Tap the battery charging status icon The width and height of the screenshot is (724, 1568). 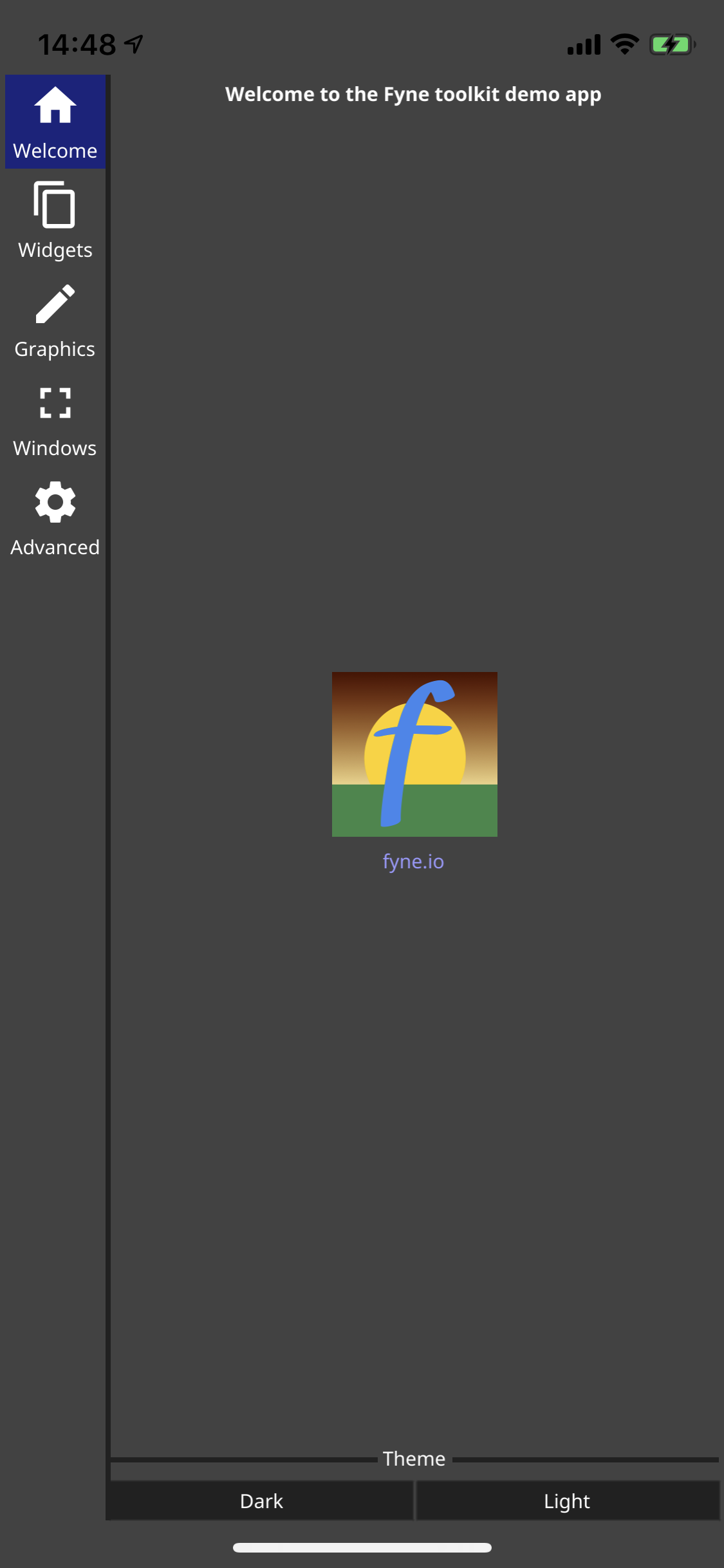pyautogui.click(x=673, y=44)
